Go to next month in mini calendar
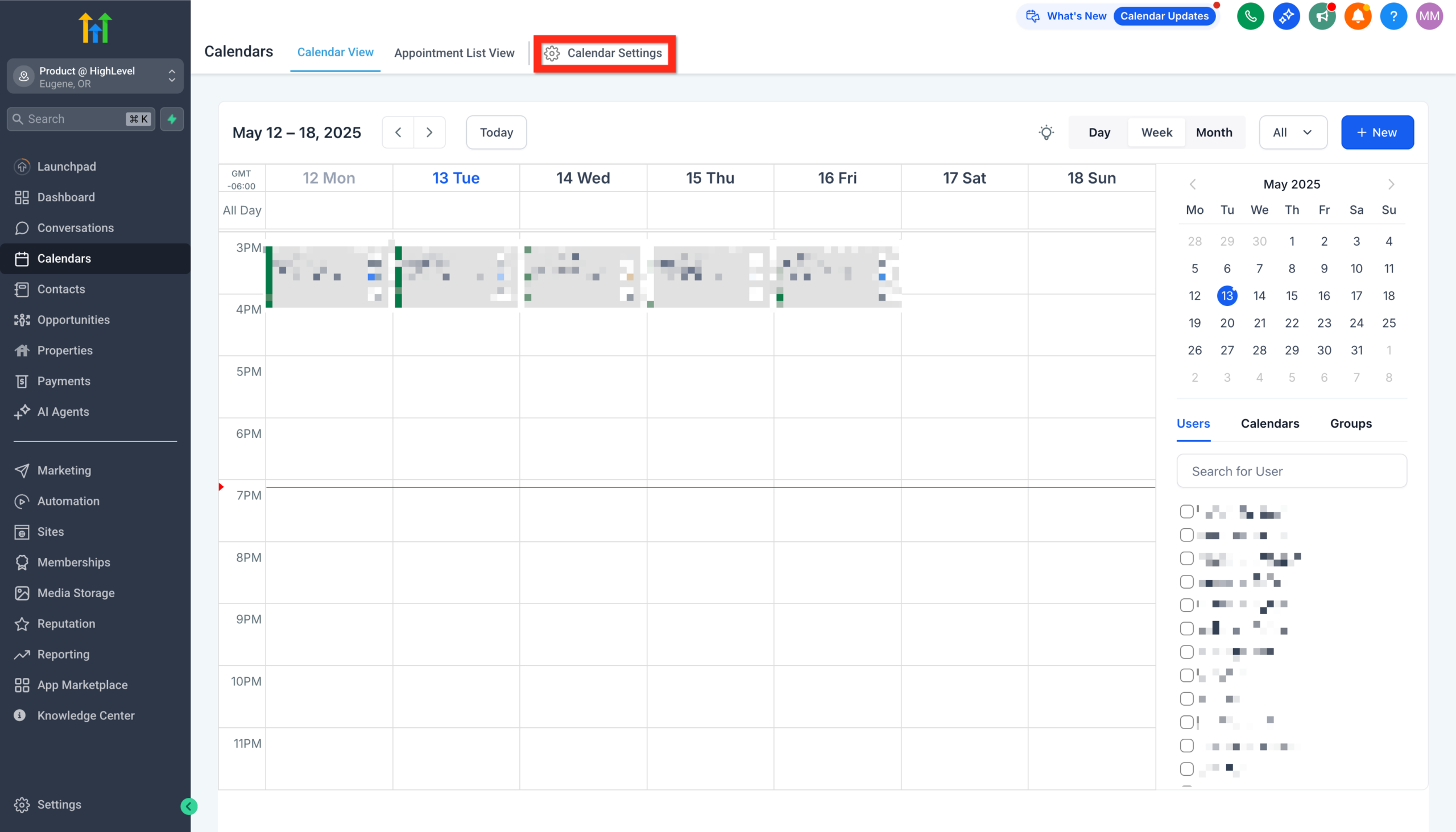The height and width of the screenshot is (832, 1456). click(1391, 184)
